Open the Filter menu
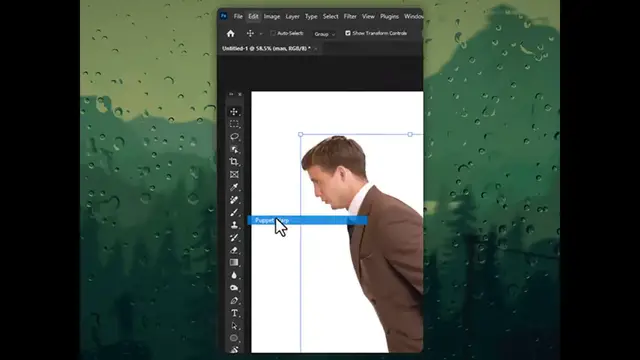Viewport: 640px width, 360px height. pyautogui.click(x=350, y=17)
